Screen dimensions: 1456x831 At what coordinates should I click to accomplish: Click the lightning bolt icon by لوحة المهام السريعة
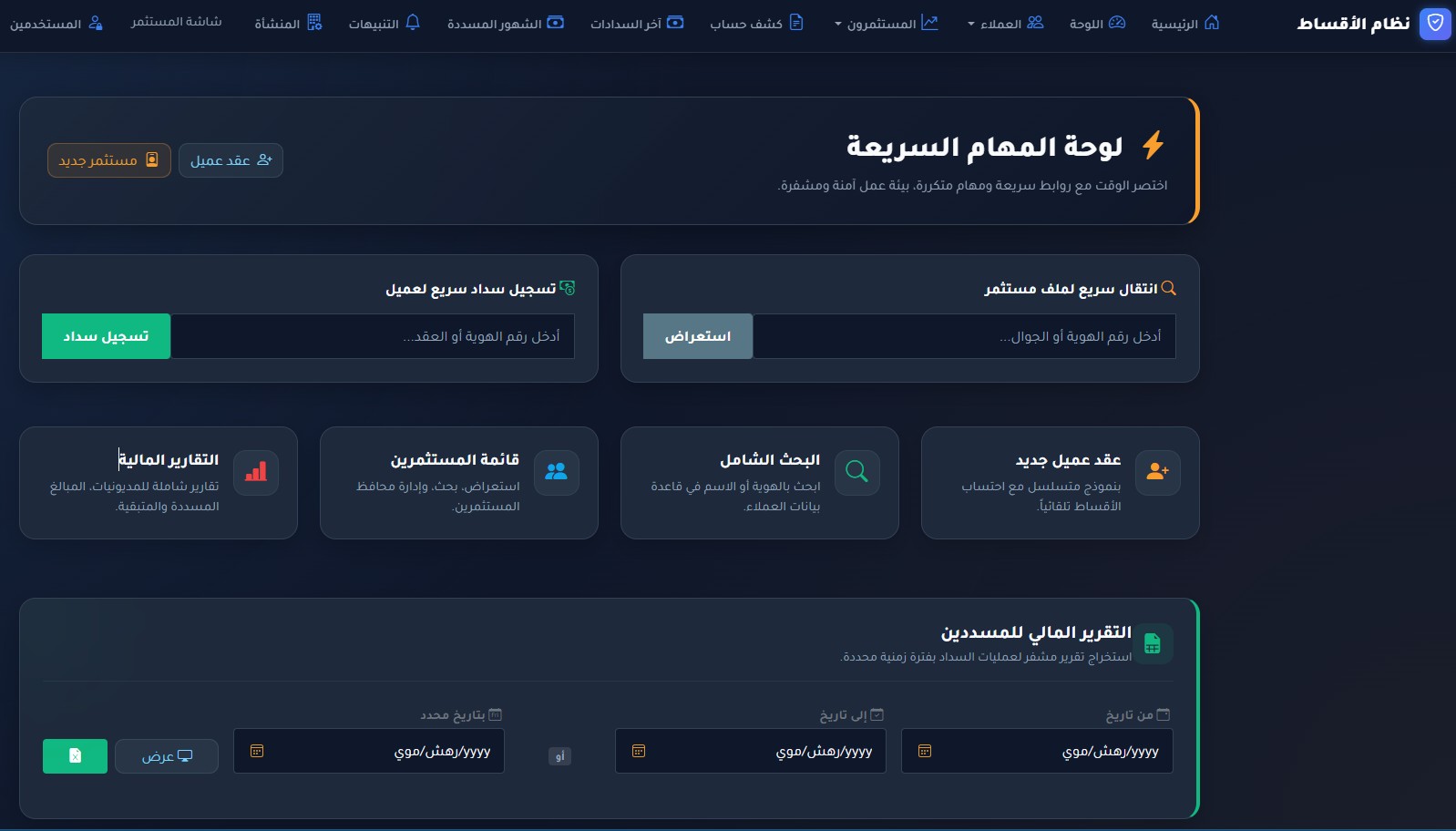[x=1154, y=145]
